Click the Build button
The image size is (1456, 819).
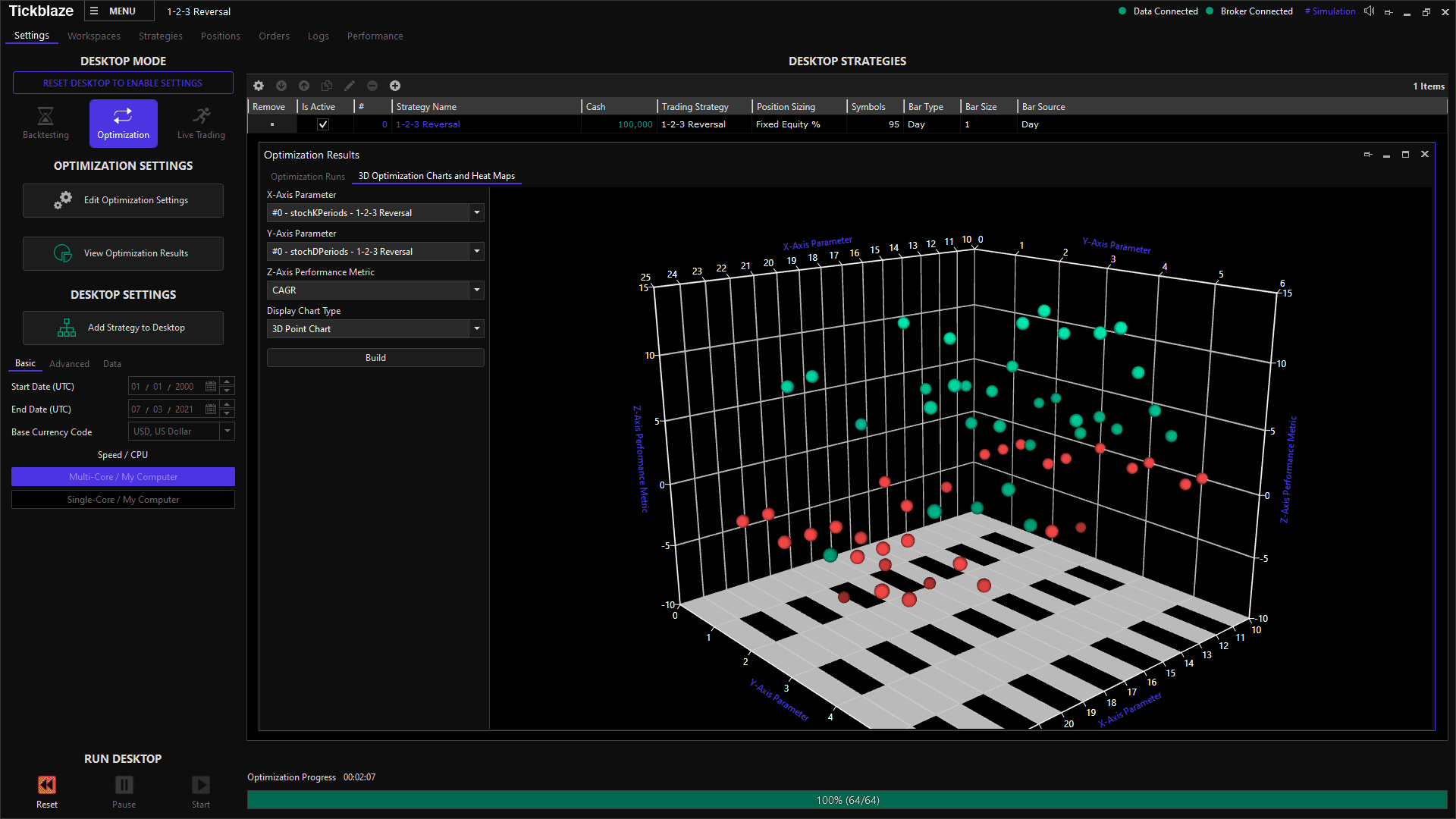pyautogui.click(x=375, y=358)
